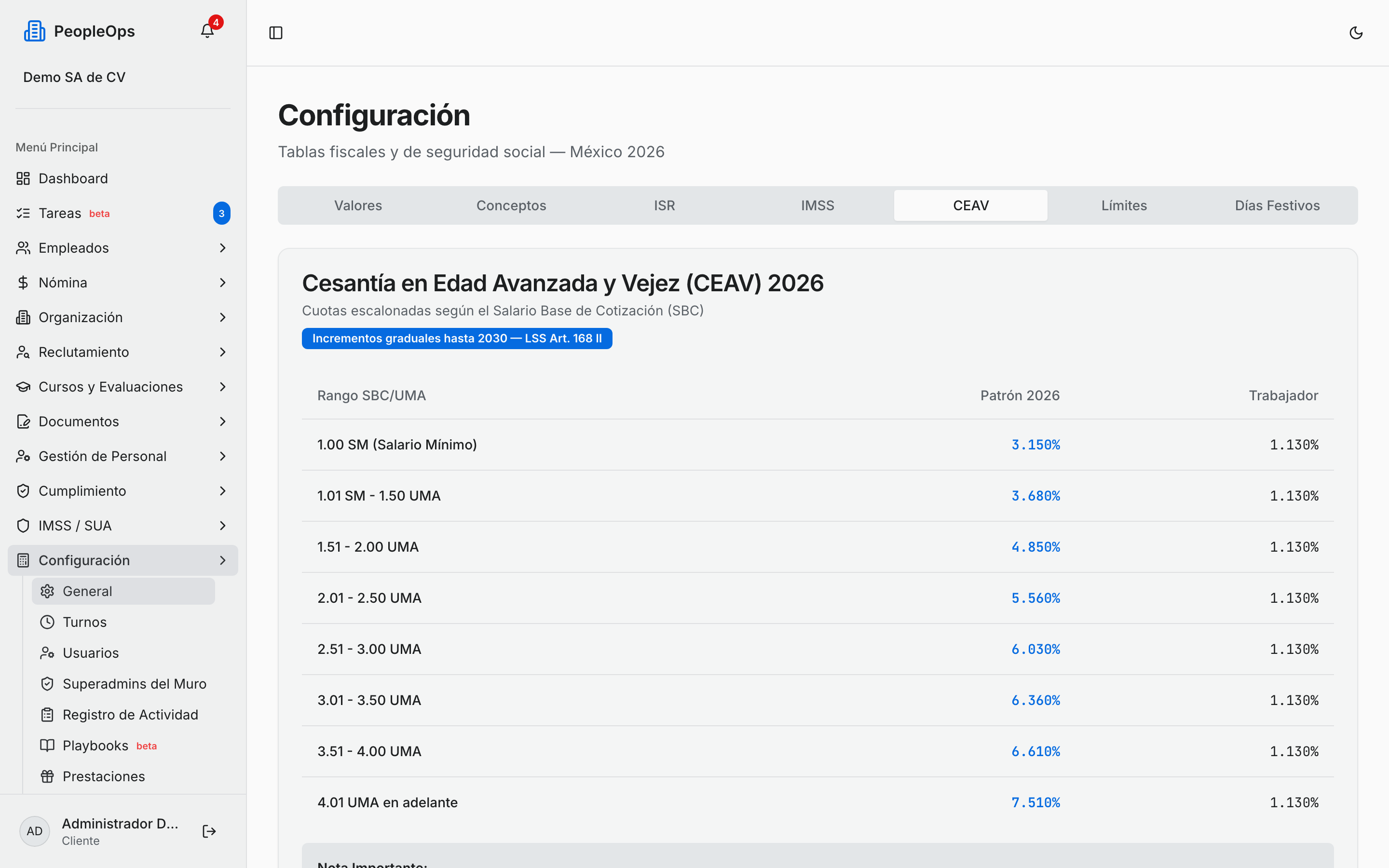Expand the Reclutamiento submenu chevron
1389x868 pixels.
tap(223, 352)
